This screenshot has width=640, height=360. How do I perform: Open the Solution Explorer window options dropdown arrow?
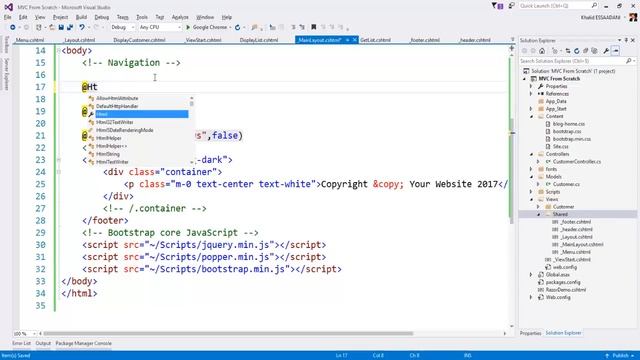pos(619,40)
